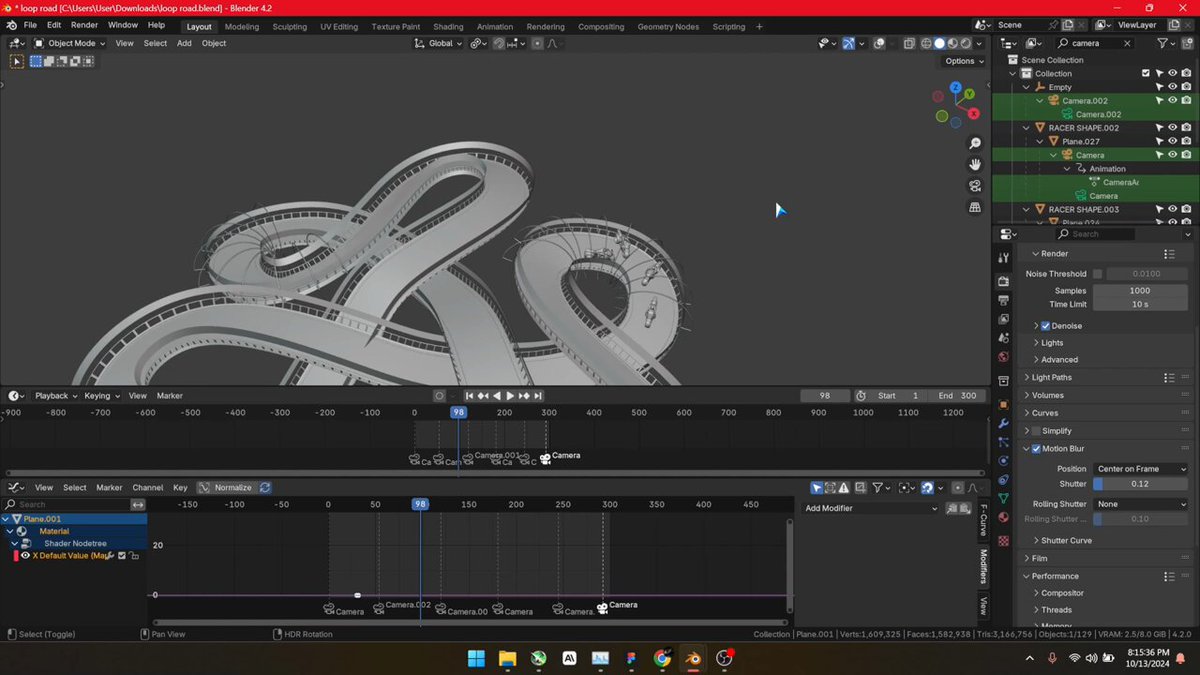Click the Time Limit value field

[x=1141, y=304]
